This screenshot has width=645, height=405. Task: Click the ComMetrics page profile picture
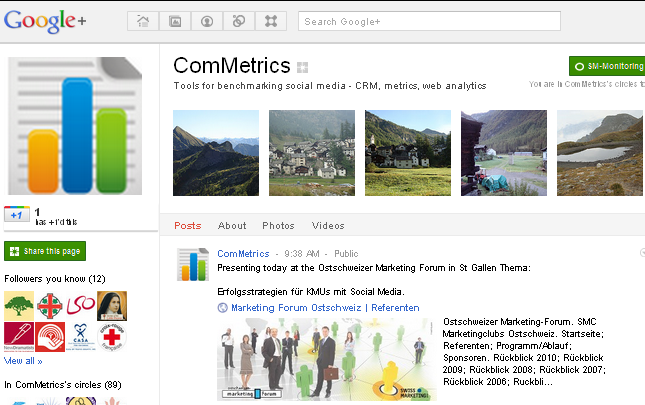click(75, 126)
